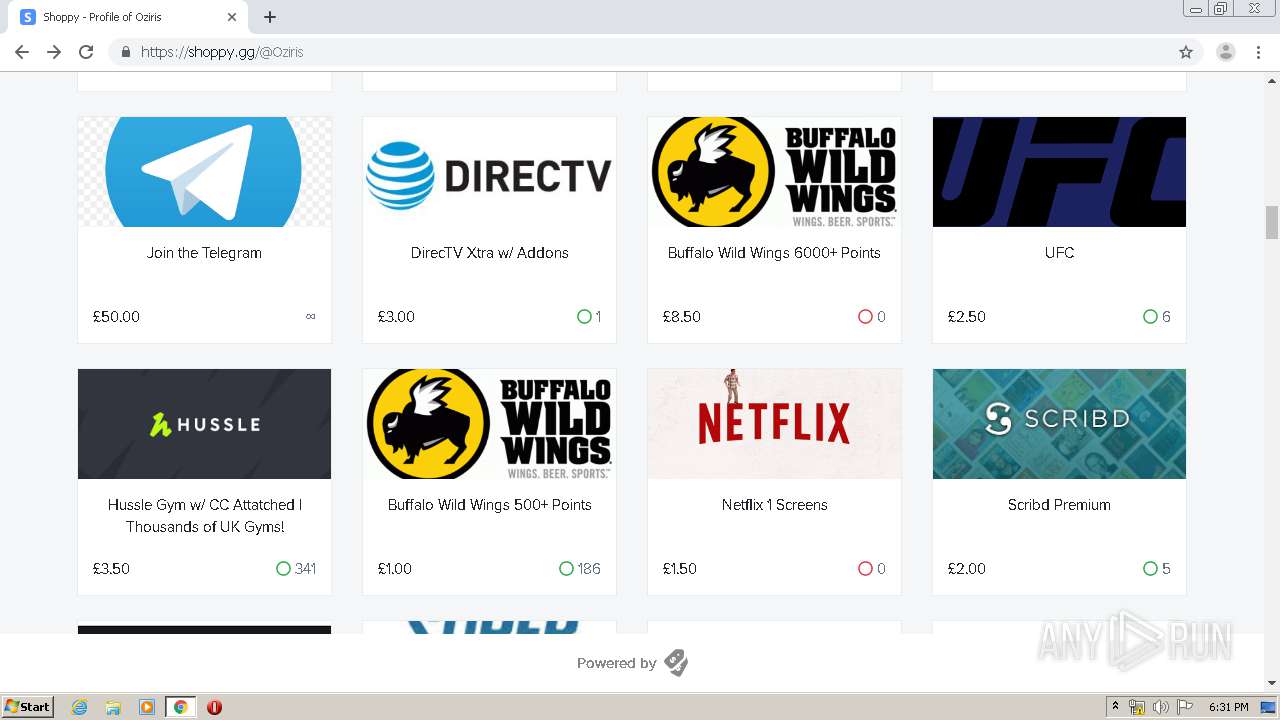Select Buffalo Wild Wings 6000+ Points title
This screenshot has width=1280, height=720.
774,253
